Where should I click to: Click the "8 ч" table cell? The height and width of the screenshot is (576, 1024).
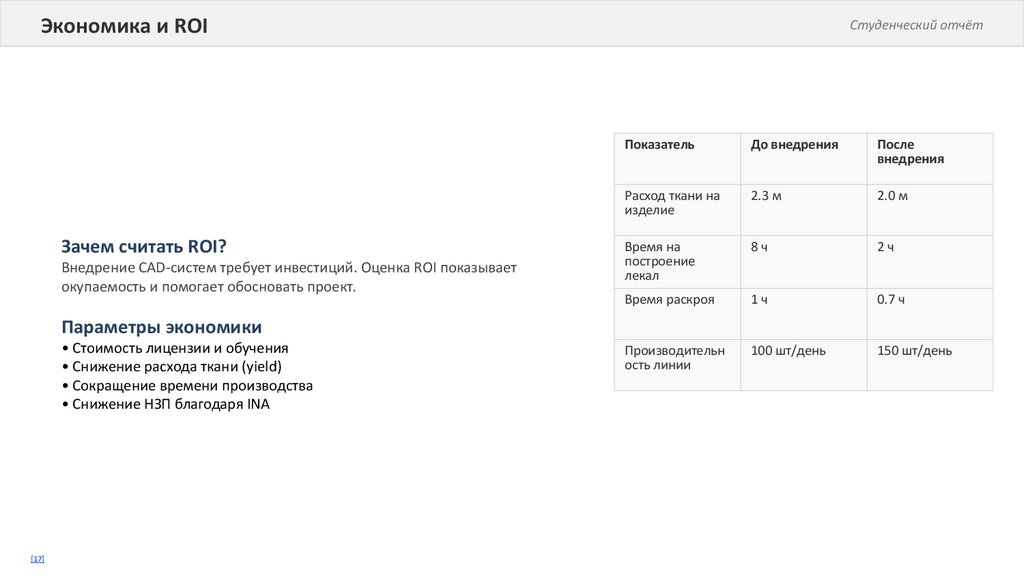(760, 247)
